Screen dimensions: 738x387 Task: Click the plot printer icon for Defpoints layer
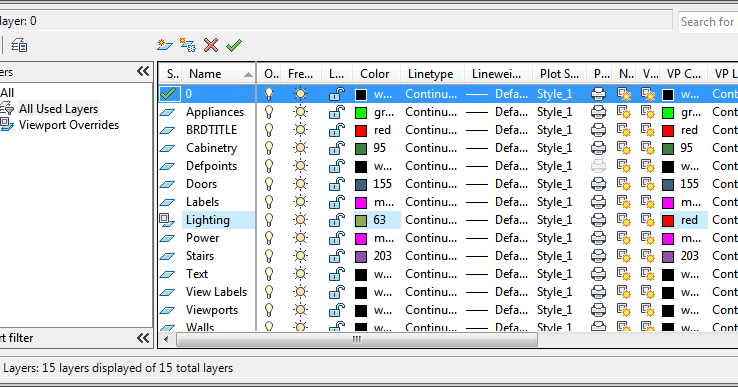pyautogui.click(x=598, y=166)
